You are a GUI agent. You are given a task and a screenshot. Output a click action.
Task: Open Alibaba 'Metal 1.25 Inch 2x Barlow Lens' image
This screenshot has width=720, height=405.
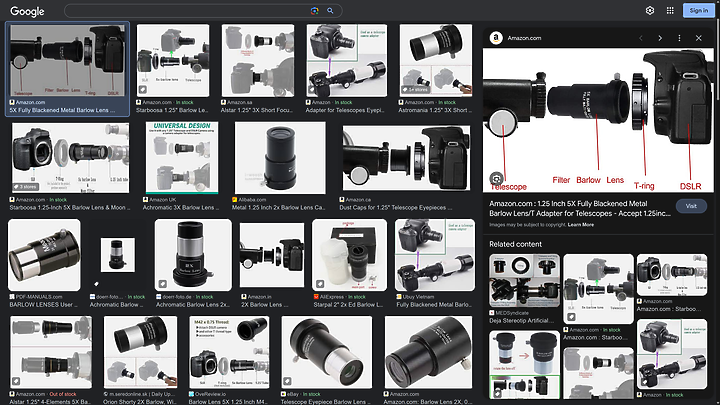(x=280, y=158)
